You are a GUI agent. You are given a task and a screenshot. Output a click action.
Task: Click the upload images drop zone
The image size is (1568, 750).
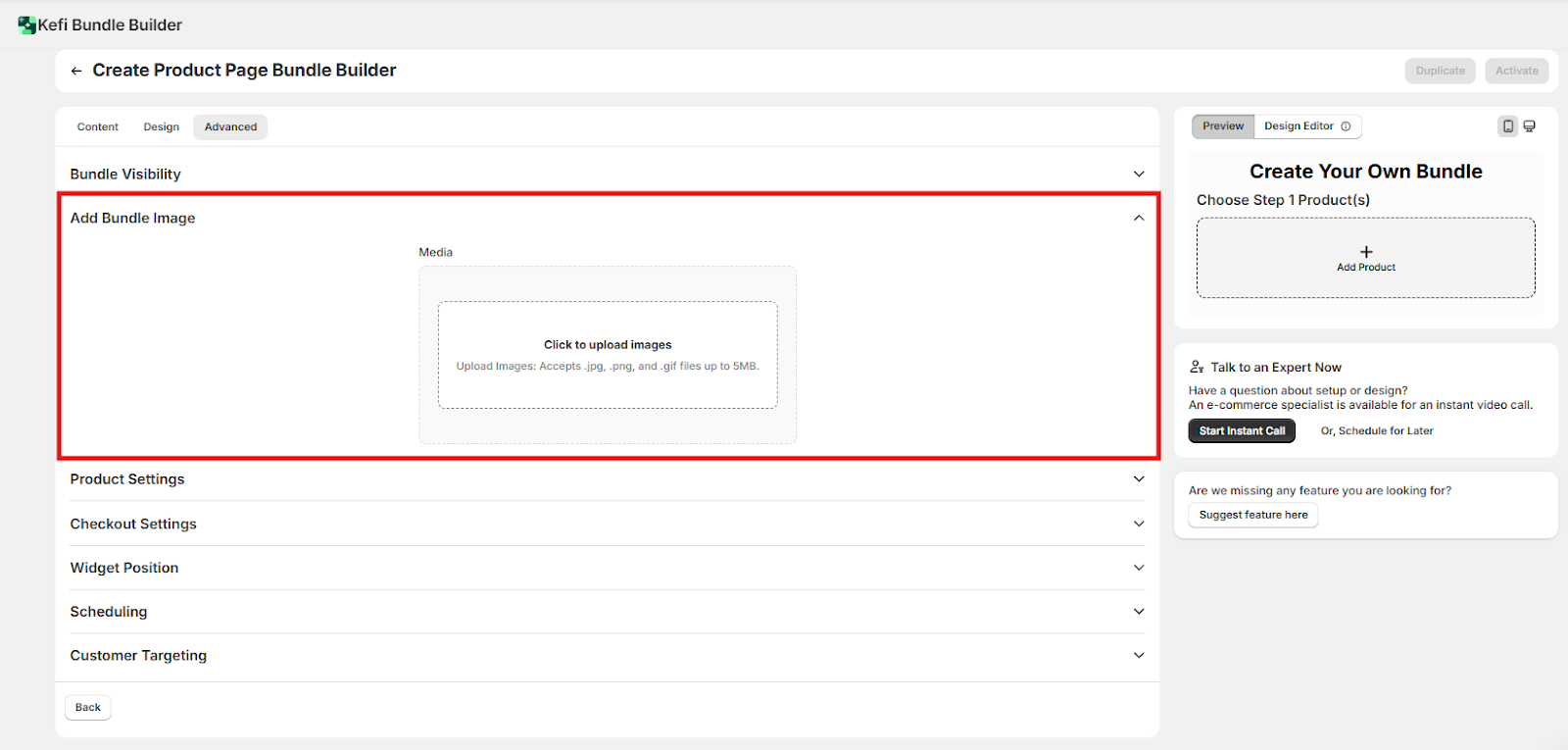pos(608,354)
